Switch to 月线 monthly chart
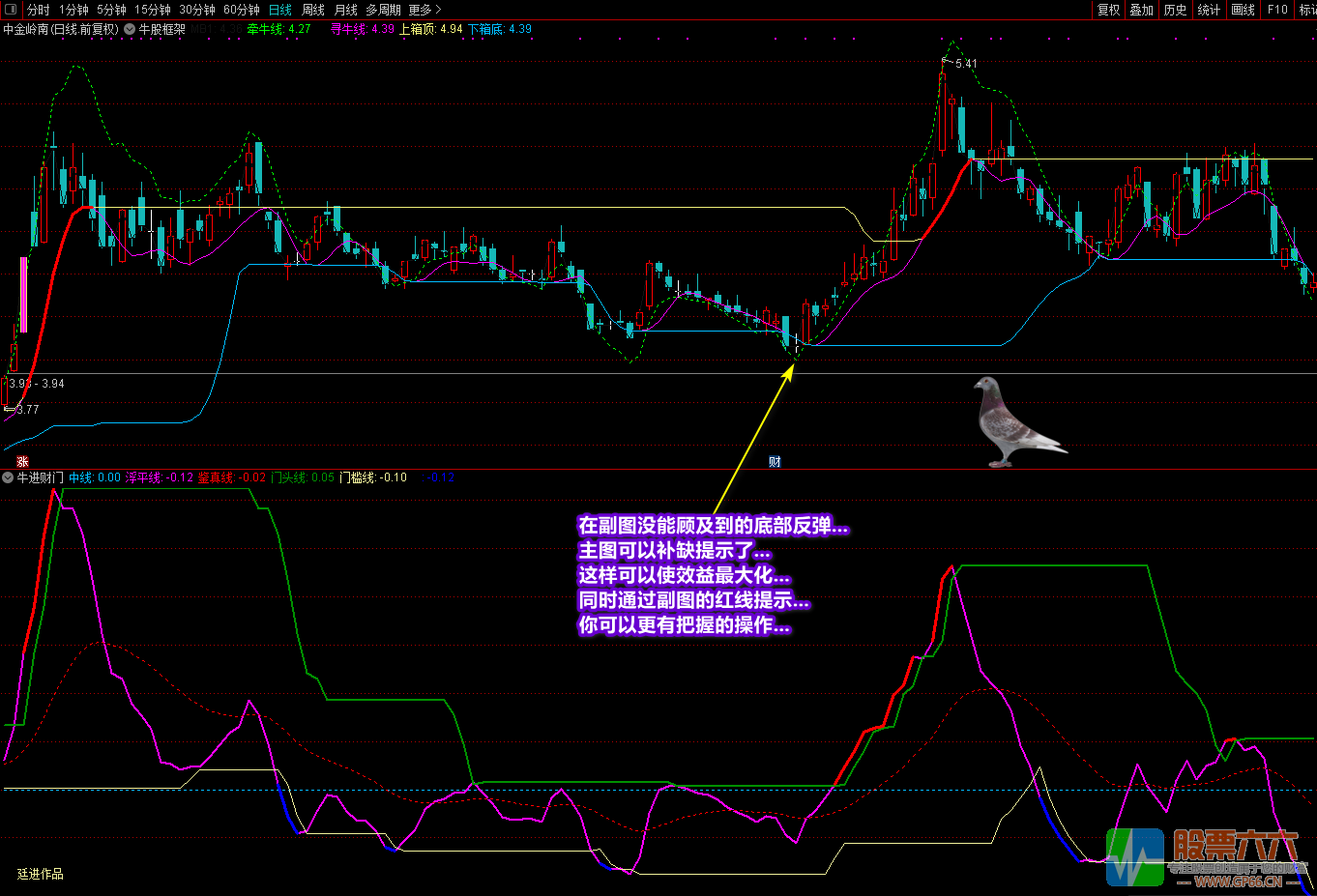Image resolution: width=1317 pixels, height=896 pixels. click(x=346, y=10)
